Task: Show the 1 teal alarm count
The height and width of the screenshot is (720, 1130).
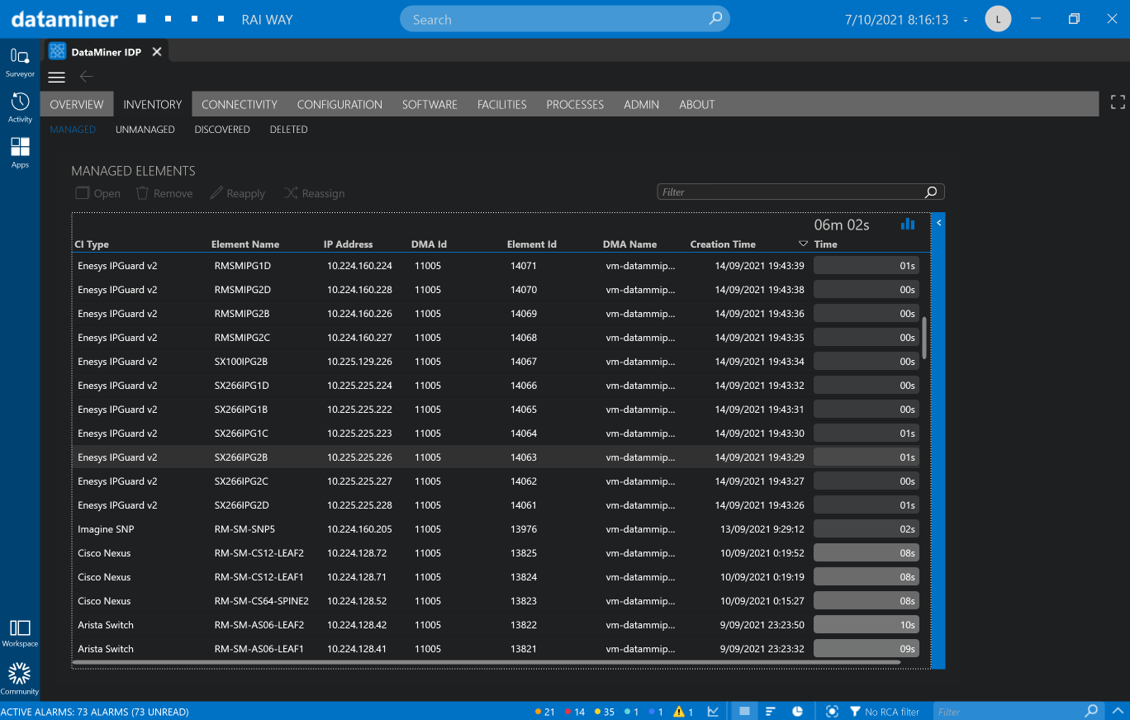Action: pyautogui.click(x=632, y=711)
